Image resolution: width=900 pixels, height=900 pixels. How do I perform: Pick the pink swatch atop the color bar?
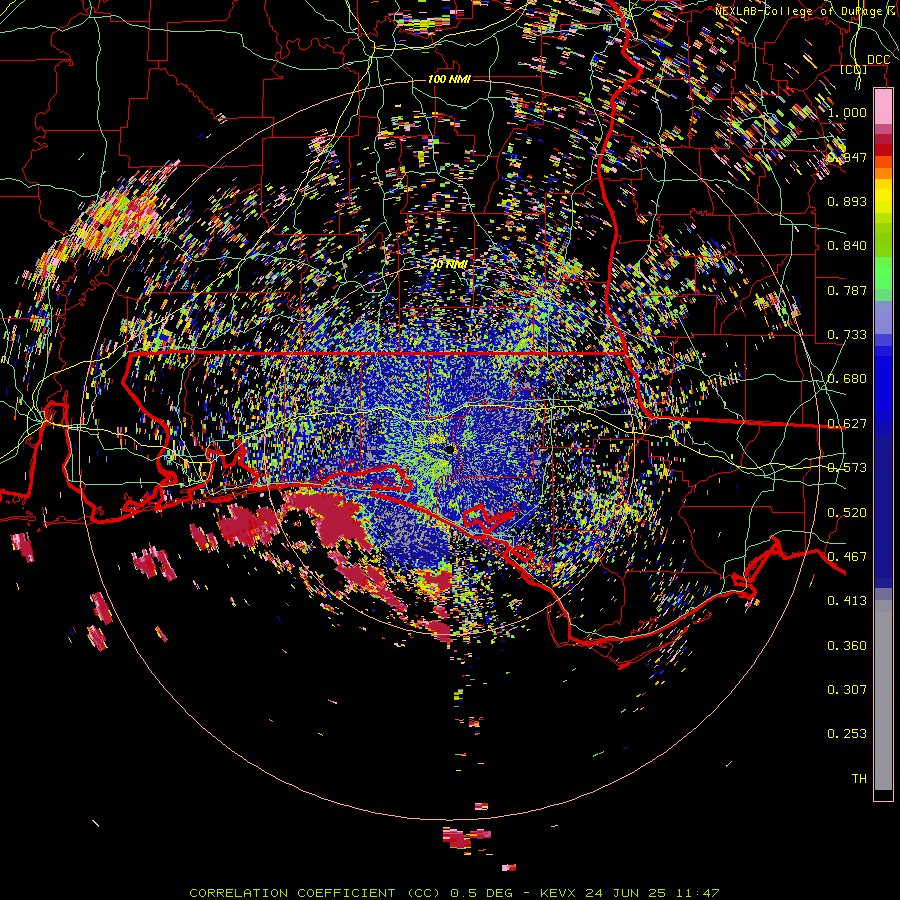point(883,106)
